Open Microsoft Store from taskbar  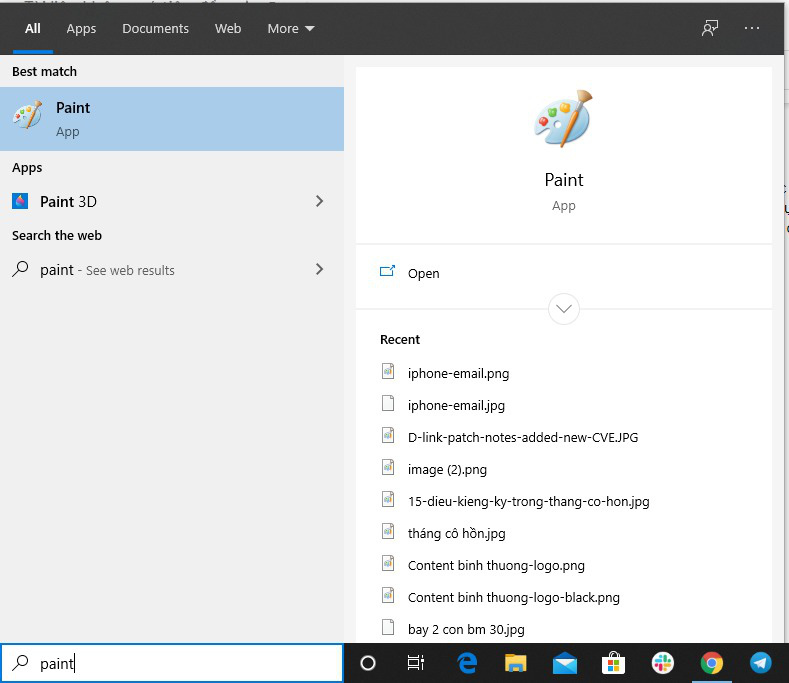coord(614,663)
